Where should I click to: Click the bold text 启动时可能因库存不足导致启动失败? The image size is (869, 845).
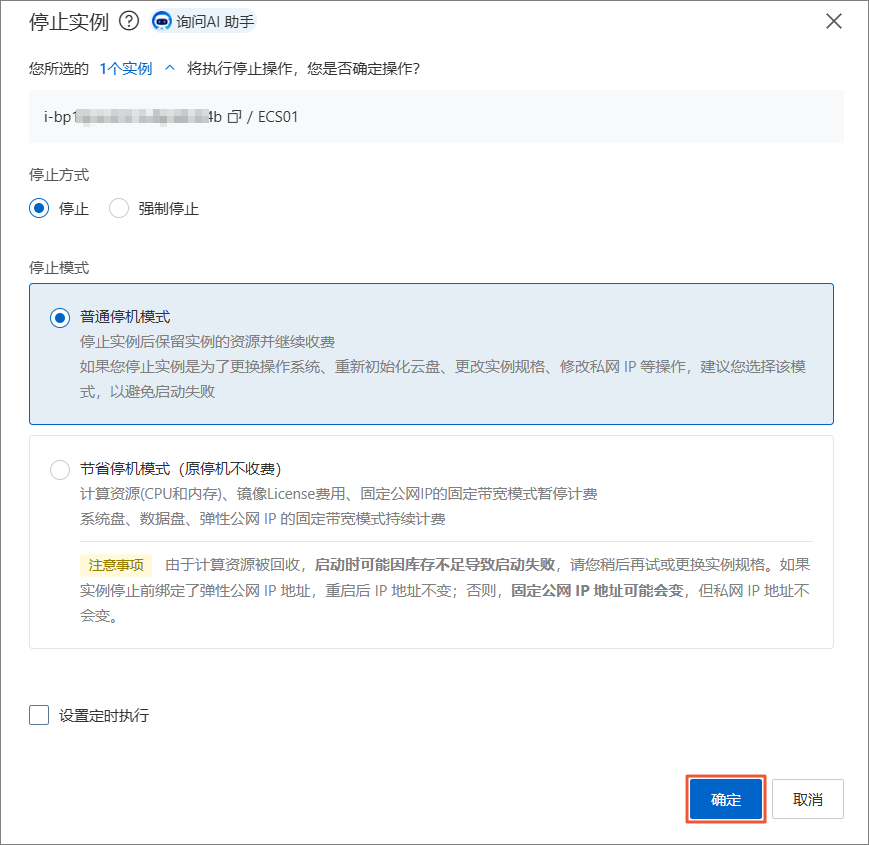pyautogui.click(x=435, y=565)
